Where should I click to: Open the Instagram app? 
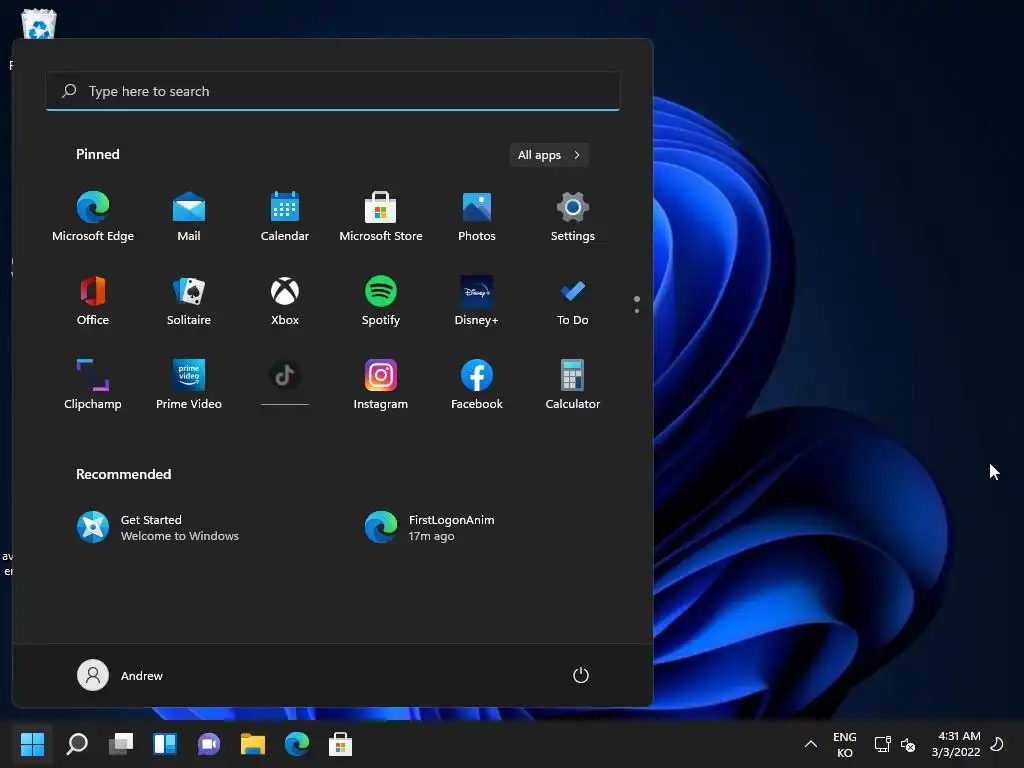point(381,385)
